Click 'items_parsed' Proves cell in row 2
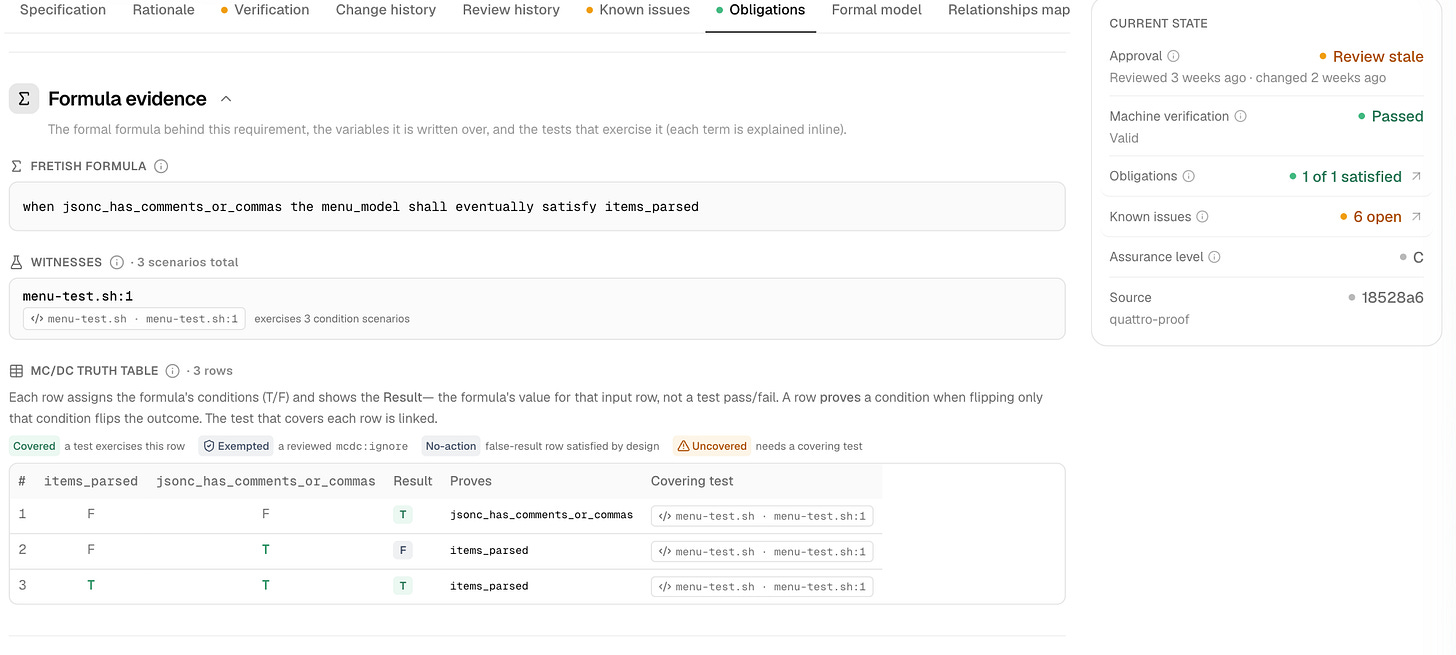1456x655 pixels. (489, 550)
